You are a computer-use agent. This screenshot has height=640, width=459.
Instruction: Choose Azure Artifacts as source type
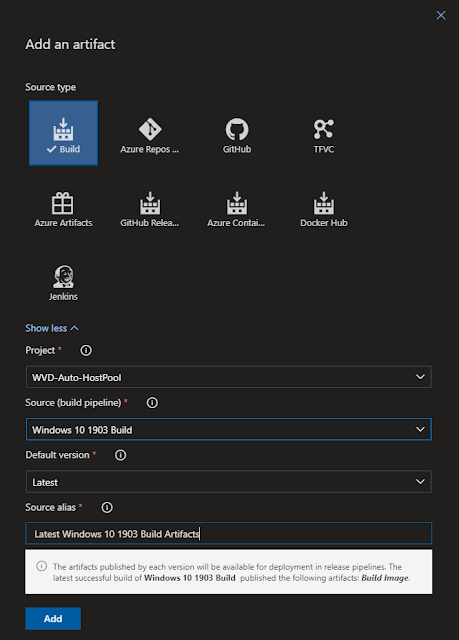[63, 209]
